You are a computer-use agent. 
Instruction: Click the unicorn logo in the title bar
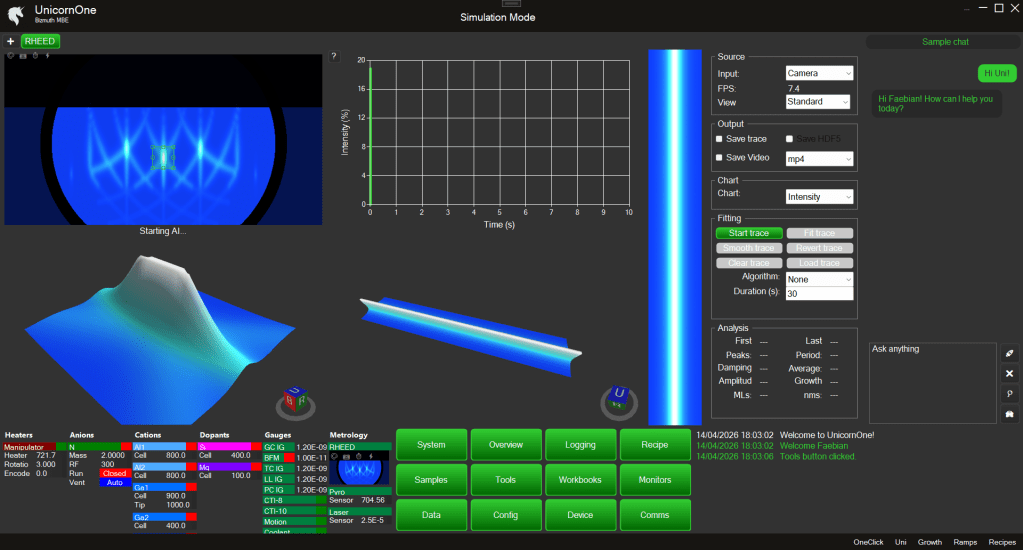coord(14,13)
